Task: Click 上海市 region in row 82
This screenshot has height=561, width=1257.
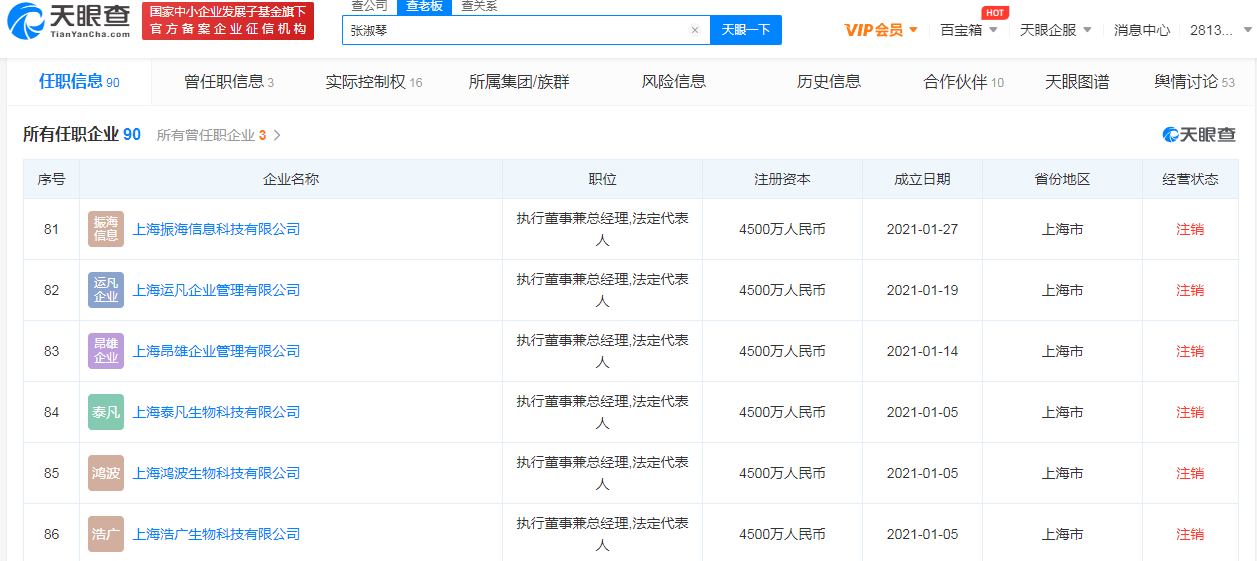Action: point(1062,290)
